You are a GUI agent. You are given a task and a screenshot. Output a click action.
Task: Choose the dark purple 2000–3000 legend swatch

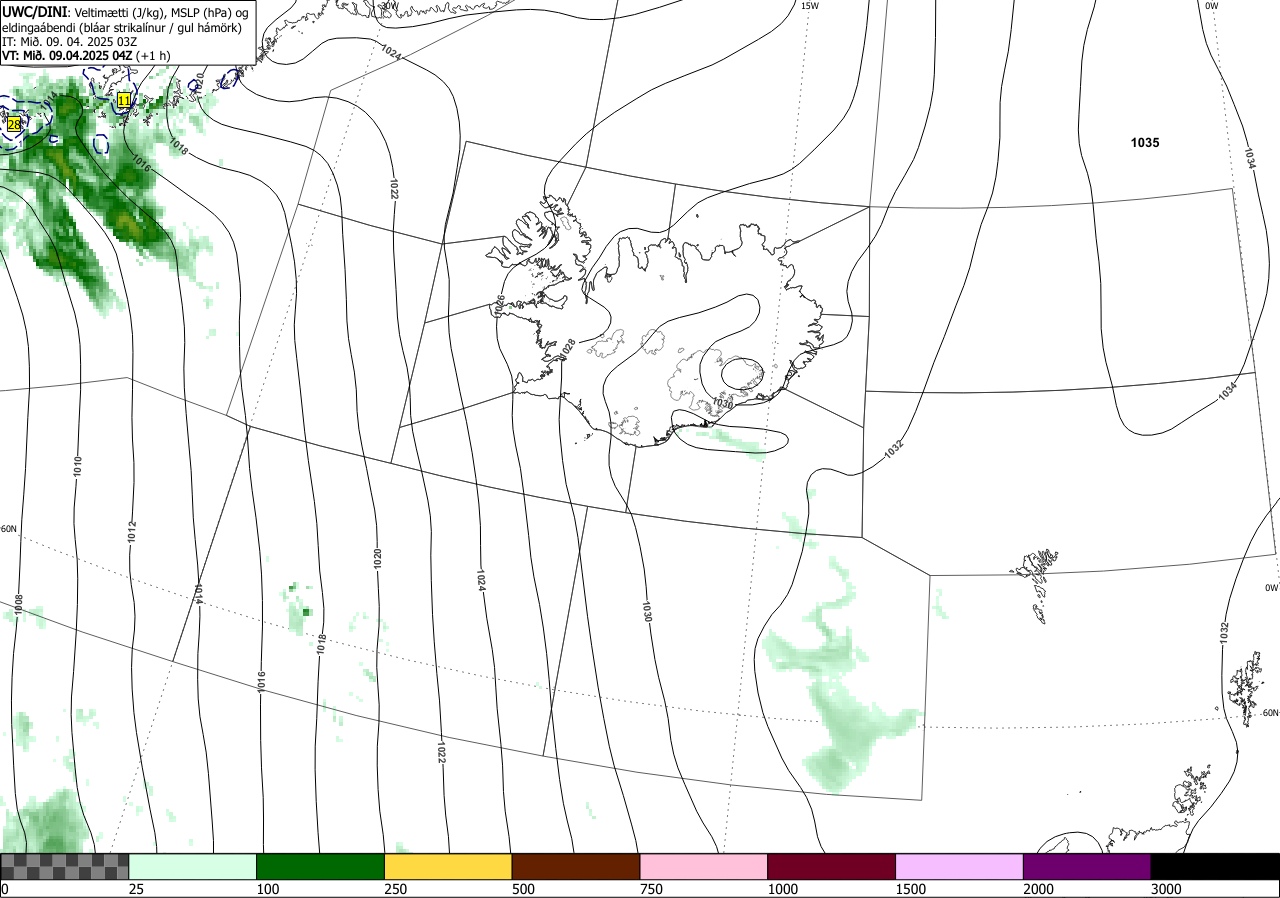(1087, 866)
